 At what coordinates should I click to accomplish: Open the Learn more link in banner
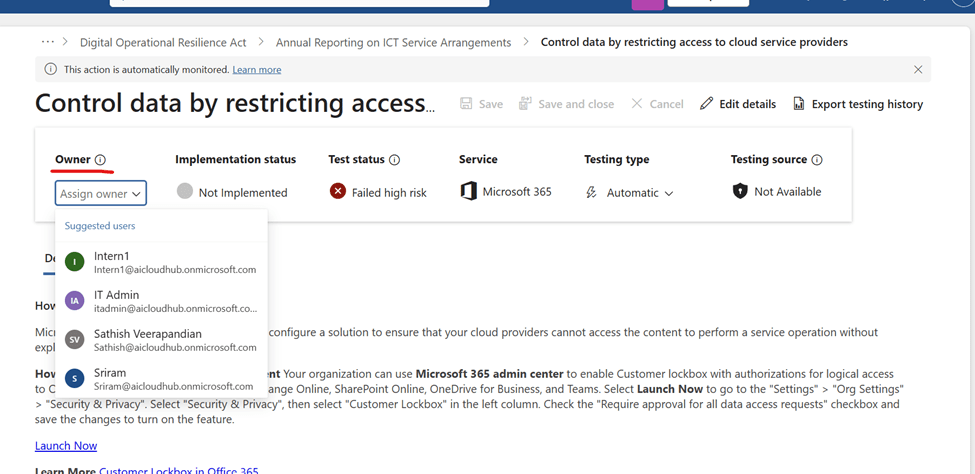tap(256, 70)
